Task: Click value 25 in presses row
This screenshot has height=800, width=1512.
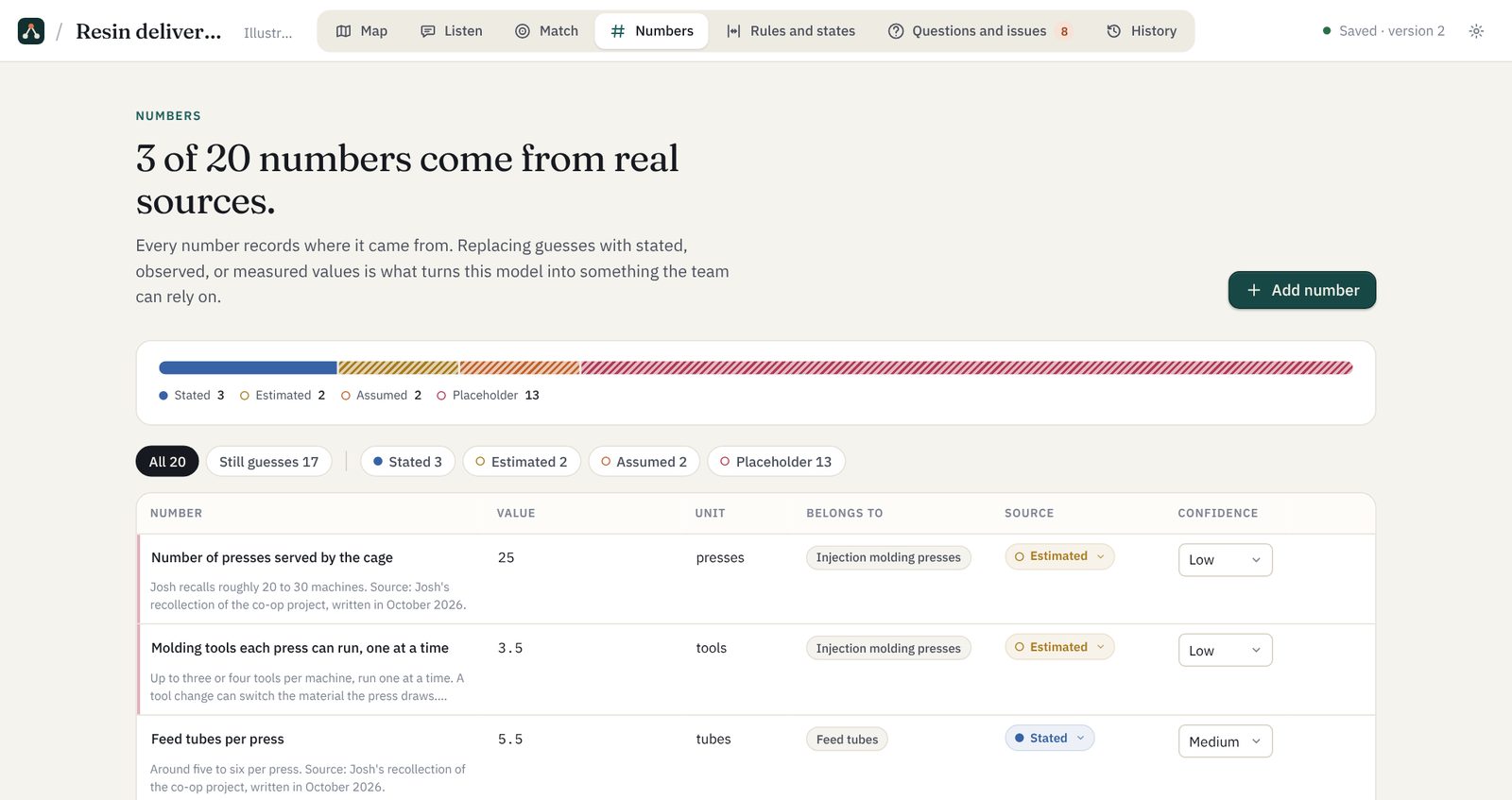Action: [507, 557]
